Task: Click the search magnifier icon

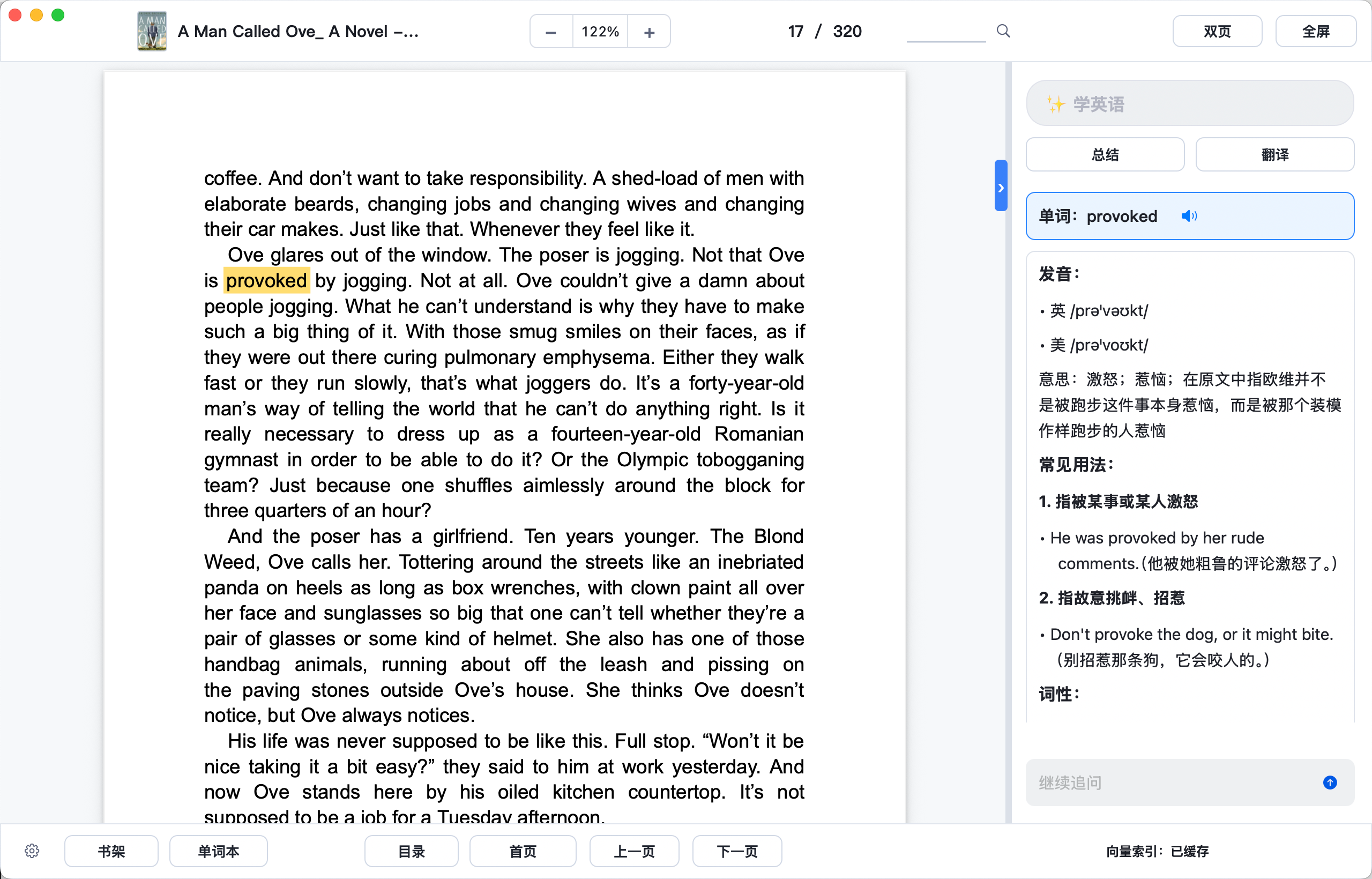Action: click(1003, 31)
